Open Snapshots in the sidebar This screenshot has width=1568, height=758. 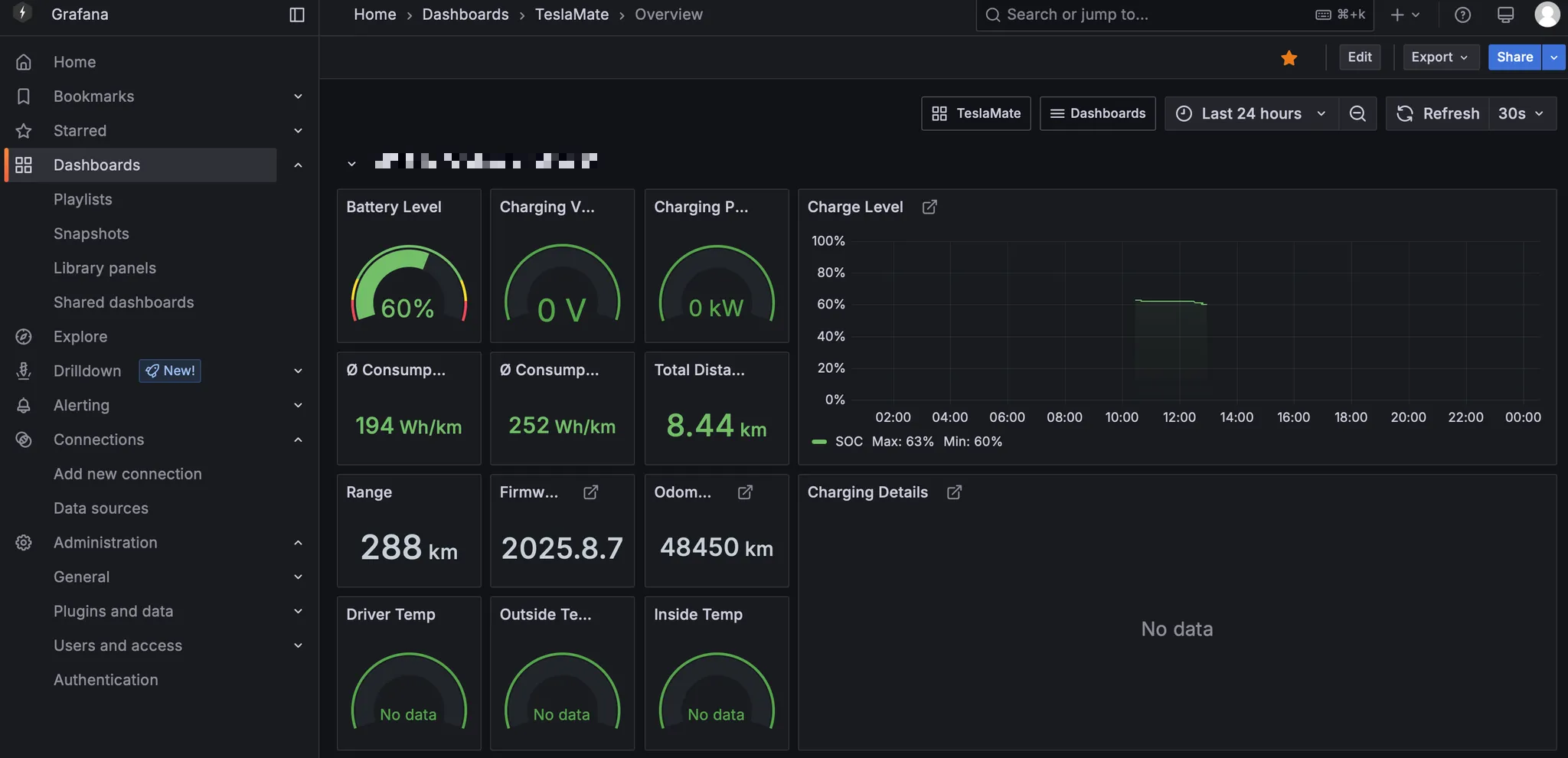coord(91,234)
